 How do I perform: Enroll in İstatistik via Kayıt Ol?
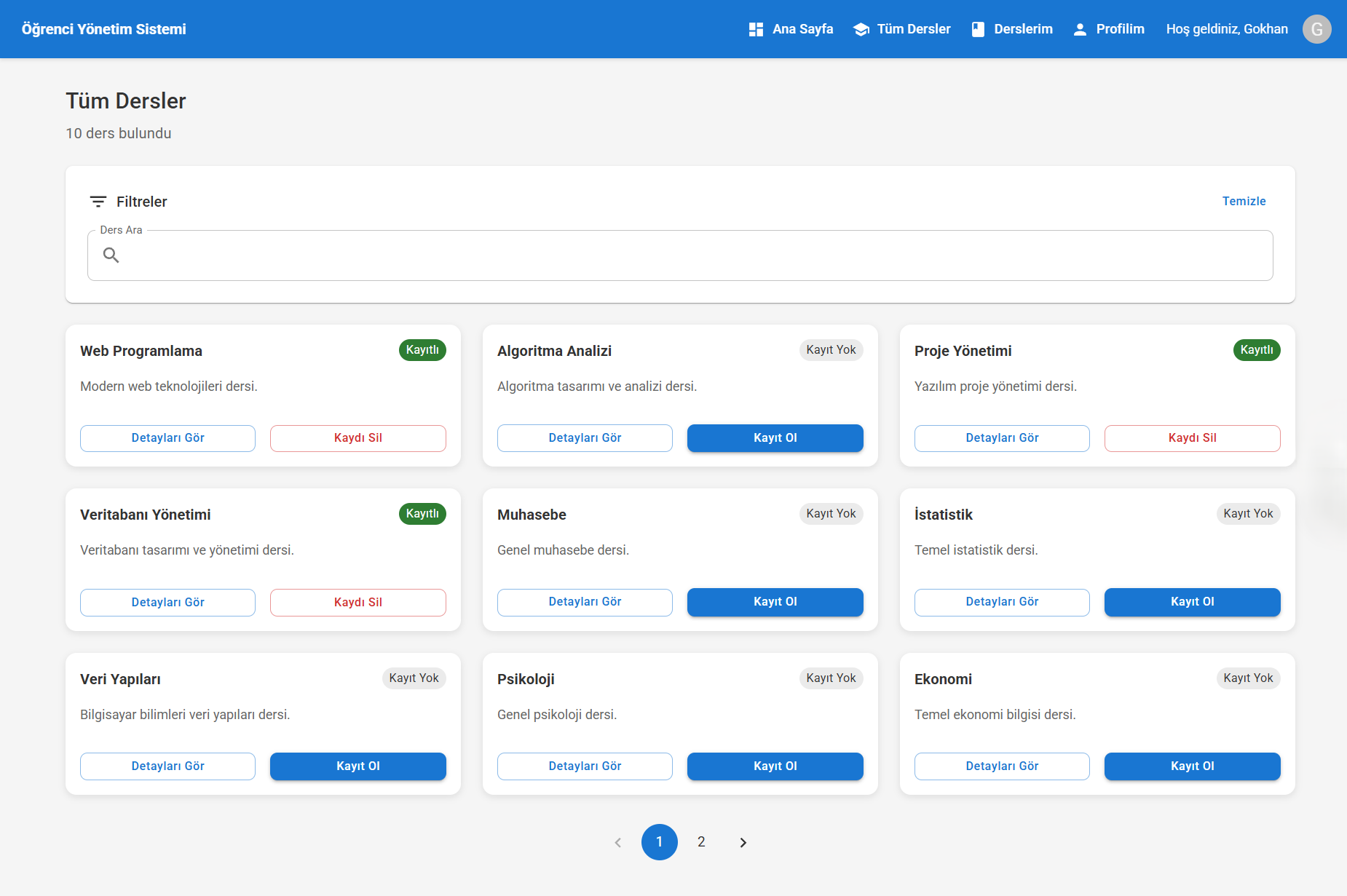point(1192,602)
